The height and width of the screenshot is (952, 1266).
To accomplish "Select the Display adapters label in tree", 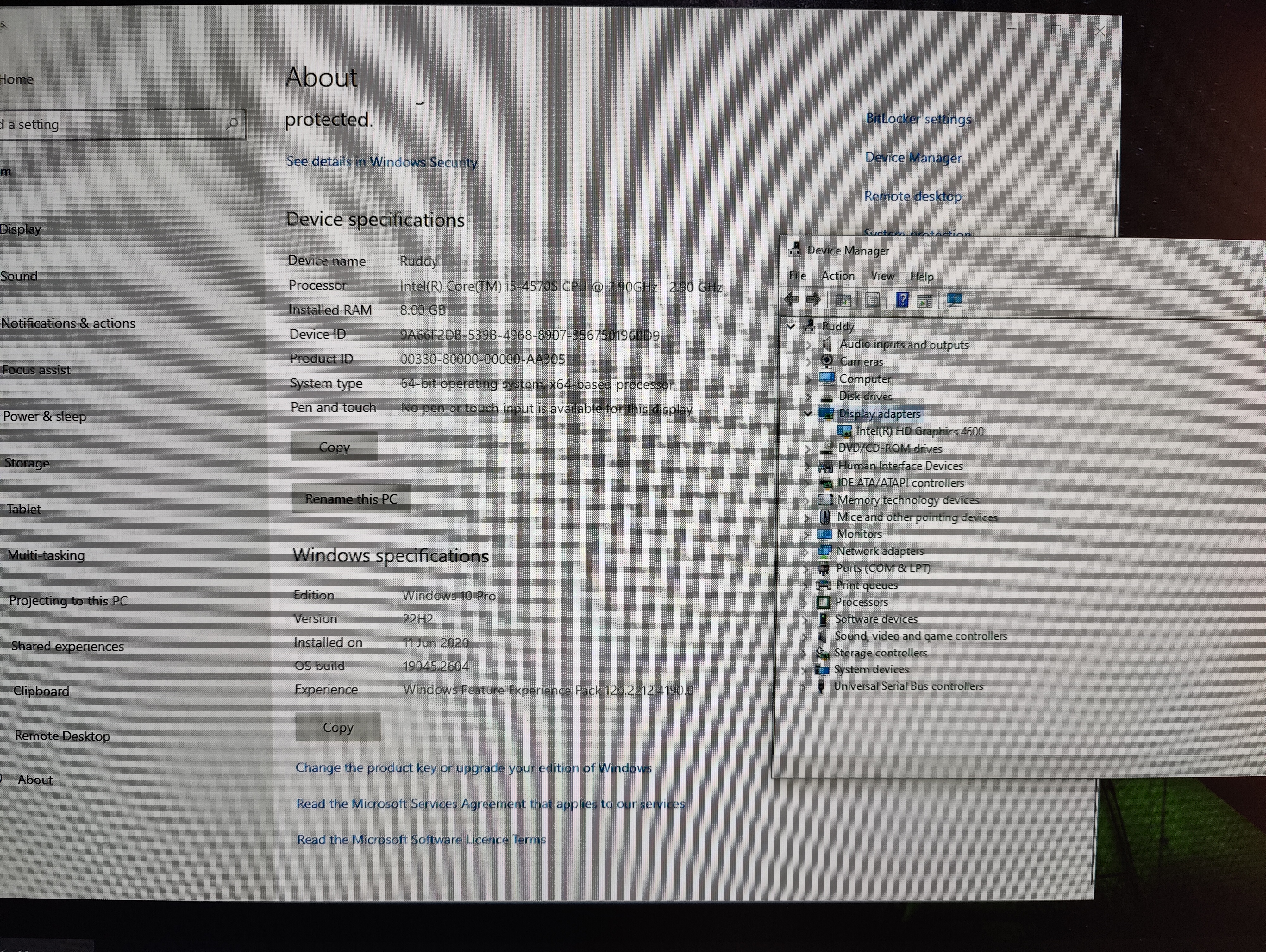I will [879, 414].
